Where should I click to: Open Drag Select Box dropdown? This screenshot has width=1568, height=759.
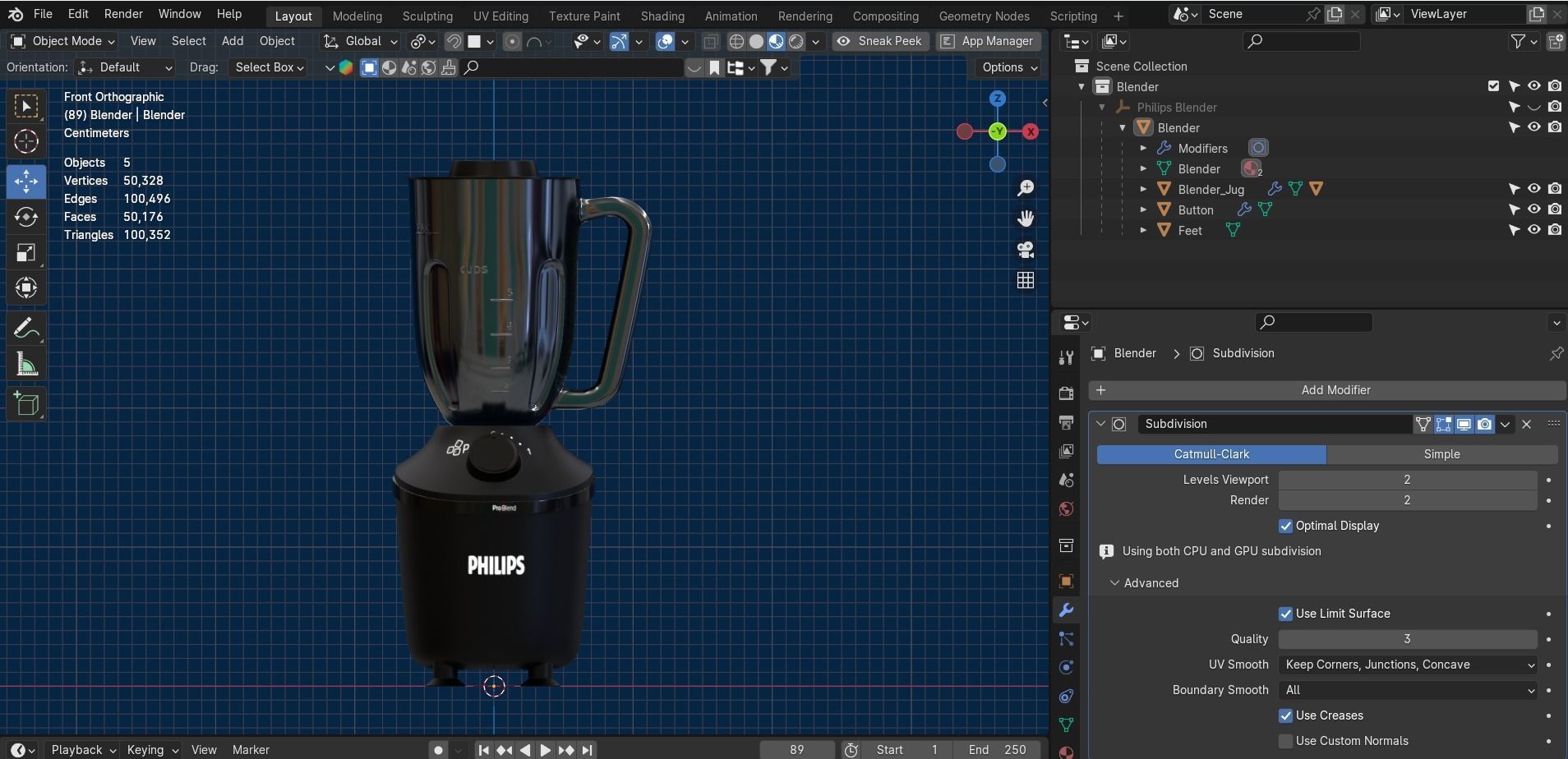268,67
